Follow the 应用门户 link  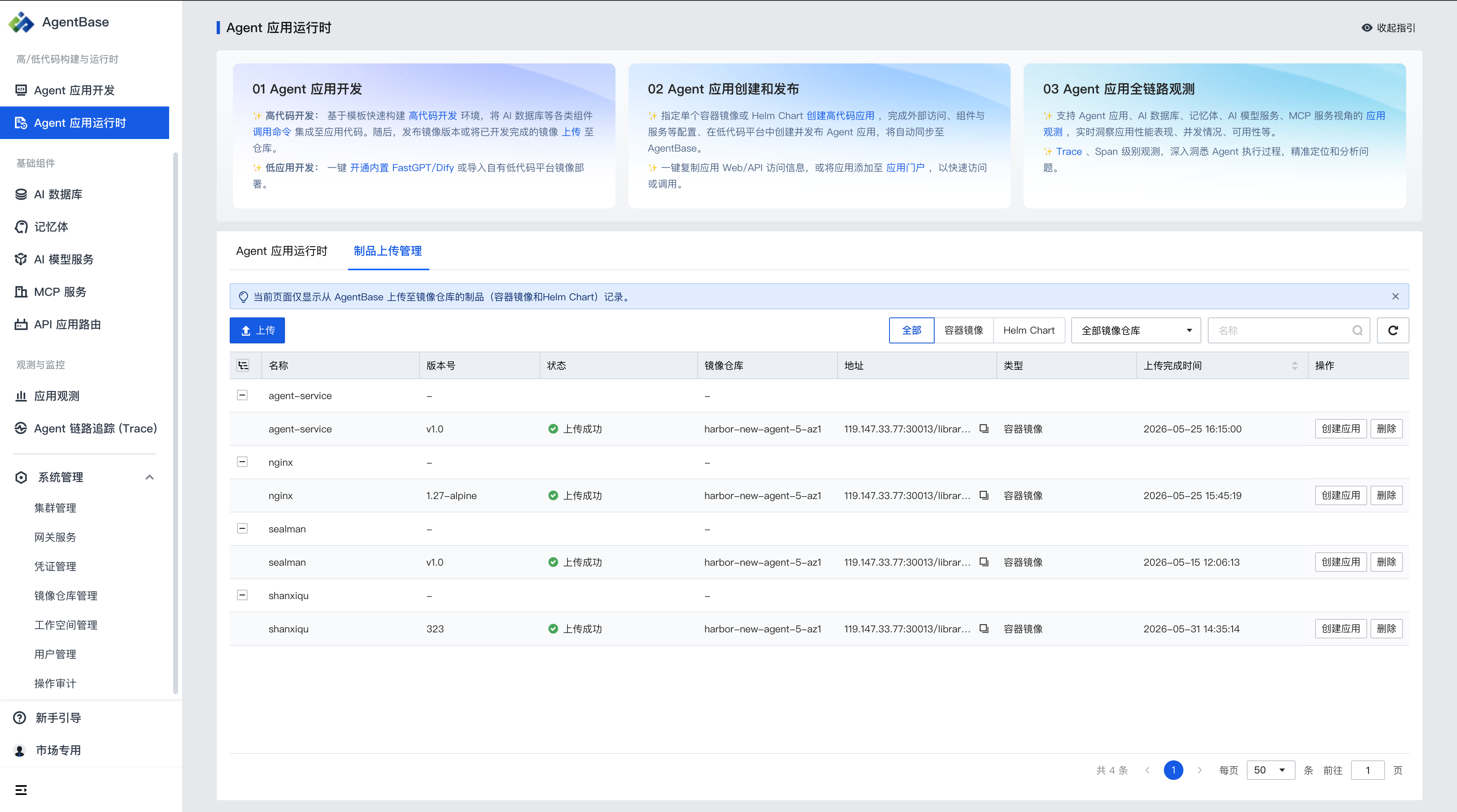coord(905,167)
